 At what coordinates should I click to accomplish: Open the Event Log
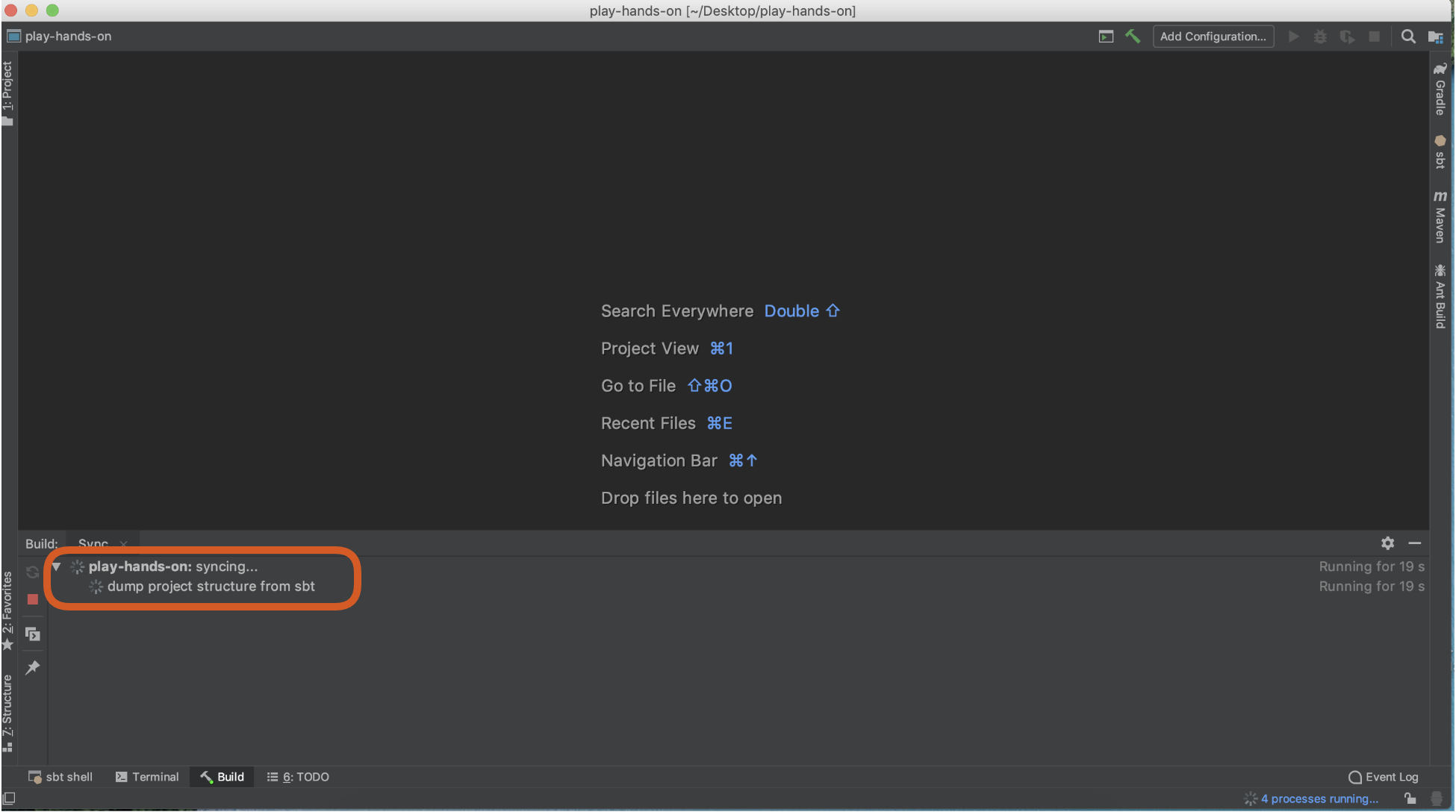click(x=1384, y=777)
